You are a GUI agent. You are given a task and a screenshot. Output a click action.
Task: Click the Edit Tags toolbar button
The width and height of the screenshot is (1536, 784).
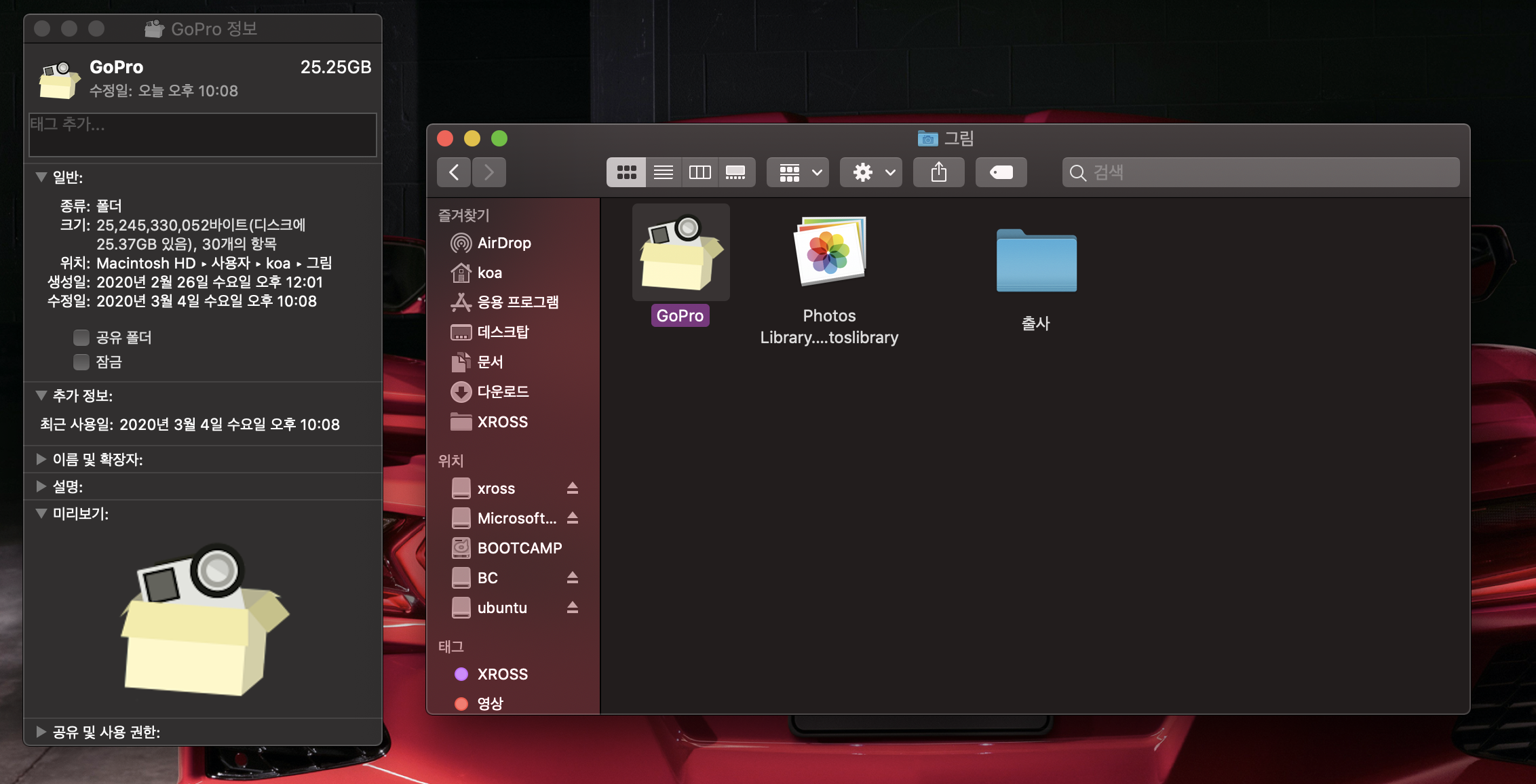(x=1001, y=172)
